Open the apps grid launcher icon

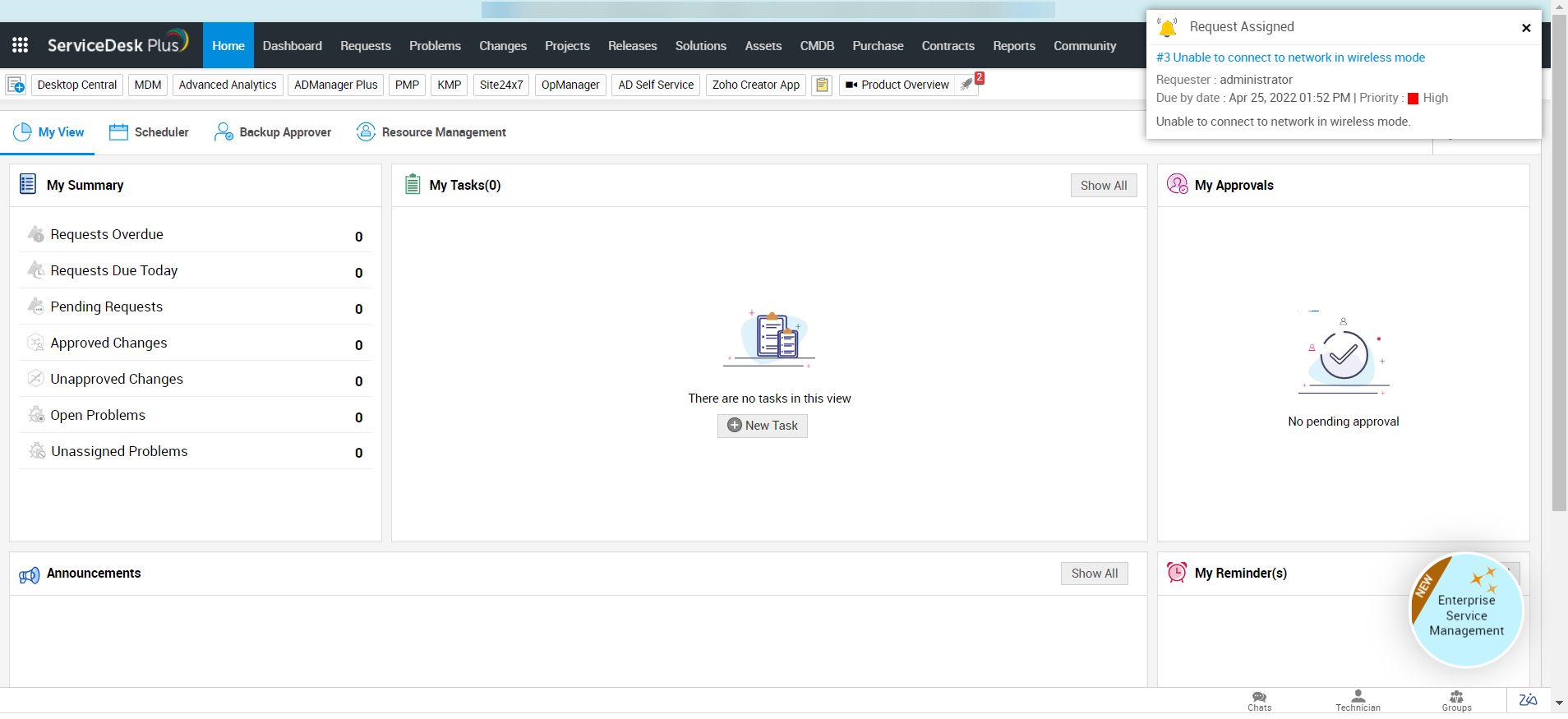pyautogui.click(x=20, y=45)
